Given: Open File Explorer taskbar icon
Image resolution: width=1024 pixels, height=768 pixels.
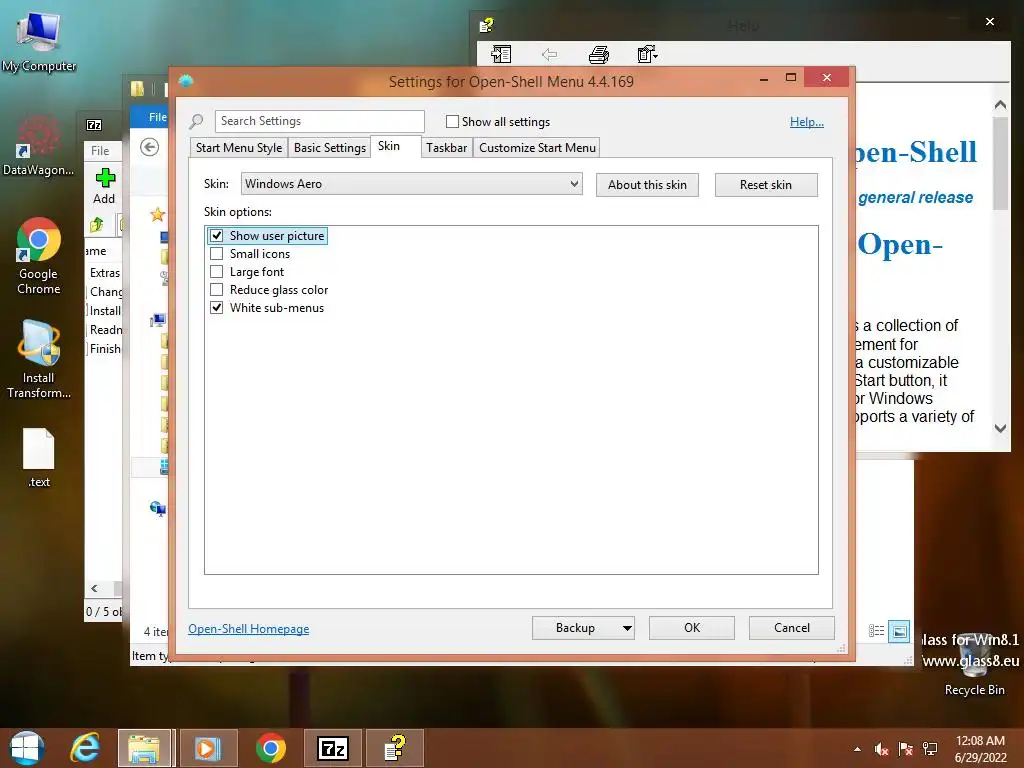Looking at the screenshot, I should pos(144,748).
